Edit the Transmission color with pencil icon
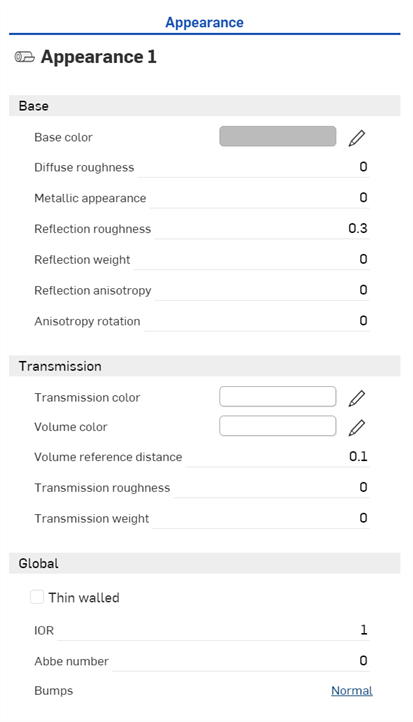This screenshot has height=722, width=413. (x=357, y=398)
